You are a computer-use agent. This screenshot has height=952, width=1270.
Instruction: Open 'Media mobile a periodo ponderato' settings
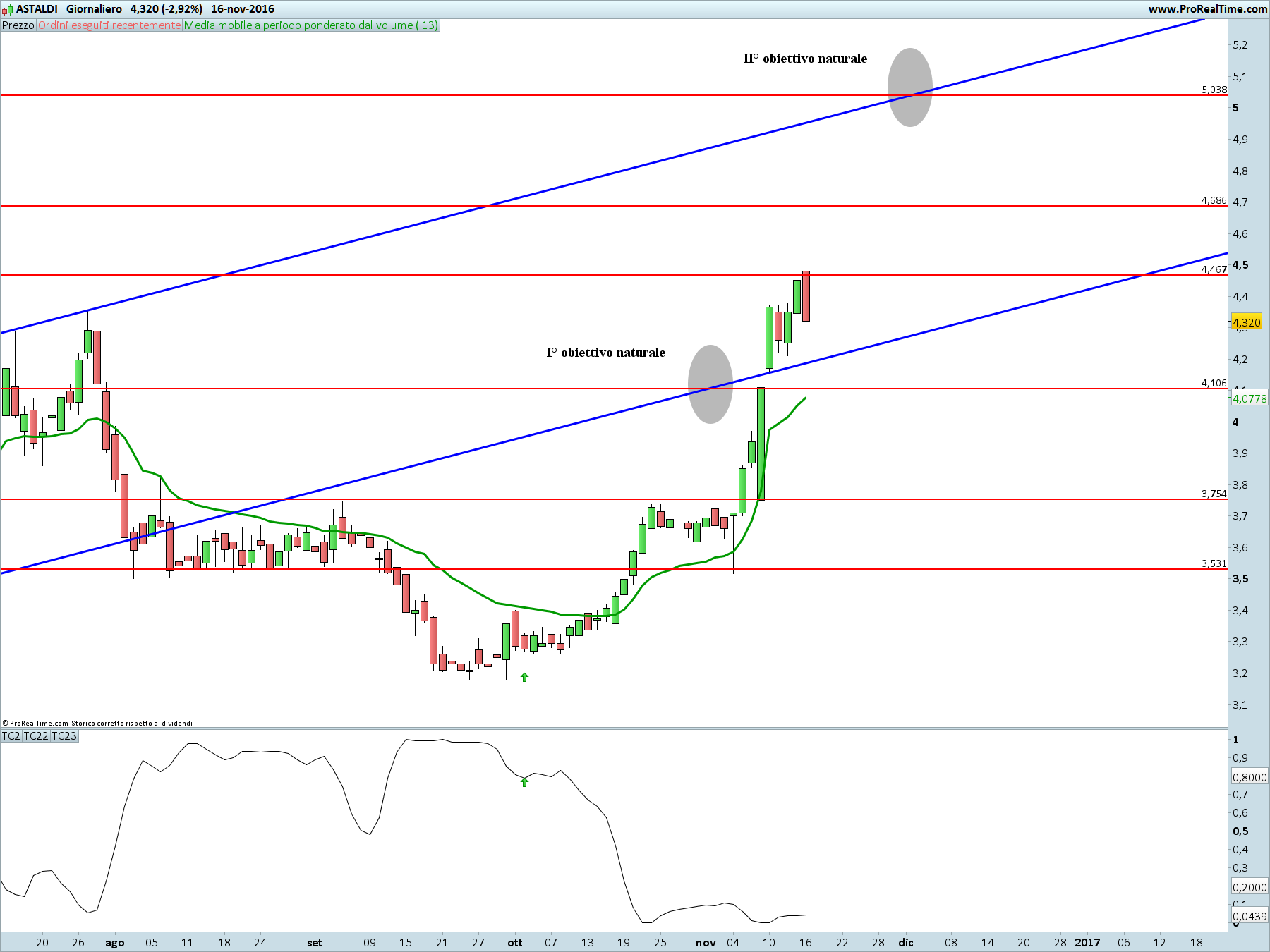point(311,25)
